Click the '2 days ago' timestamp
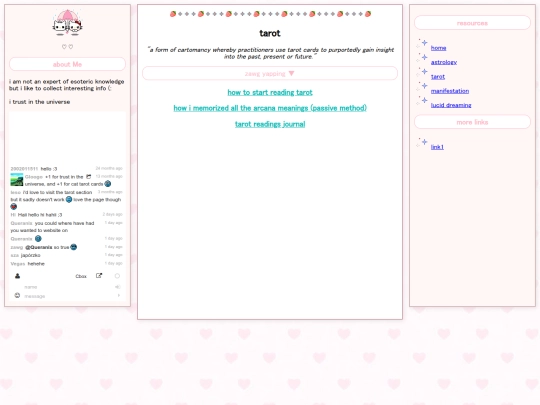540x405 pixels. point(113,214)
